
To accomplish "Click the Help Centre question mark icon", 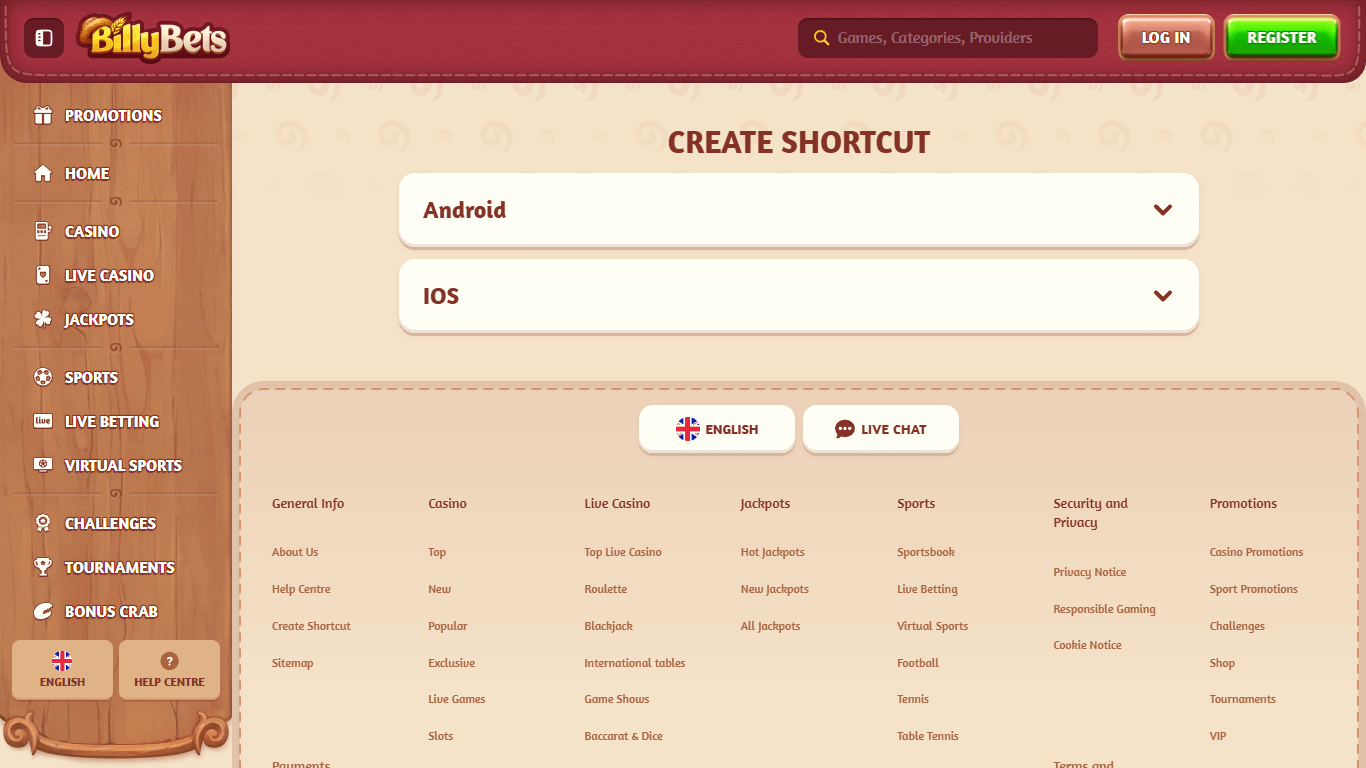I will click(169, 661).
